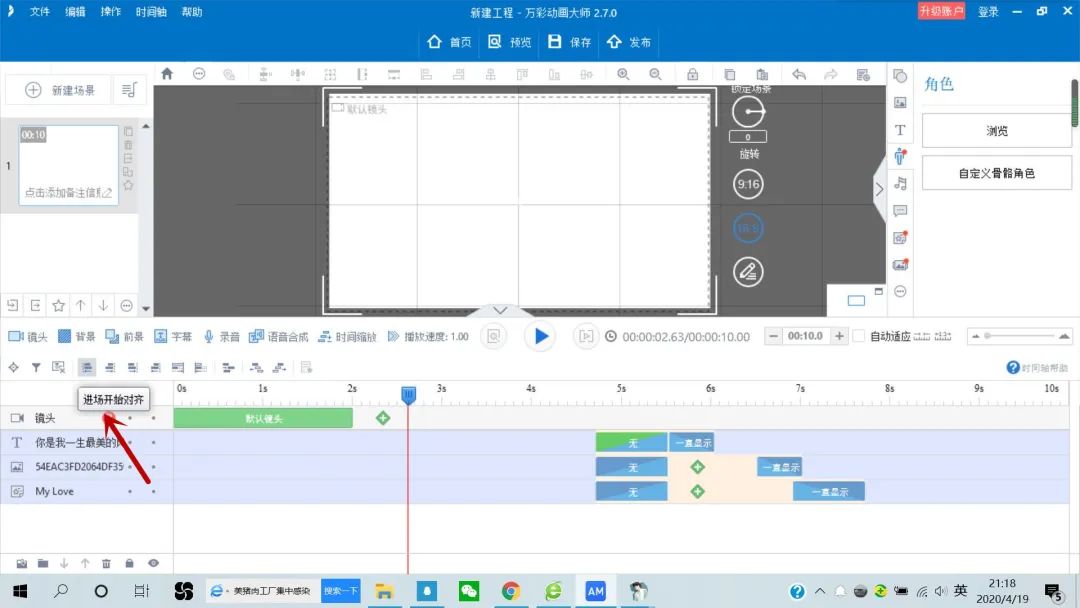Click the 字幕 subtitle tool

click(x=172, y=336)
